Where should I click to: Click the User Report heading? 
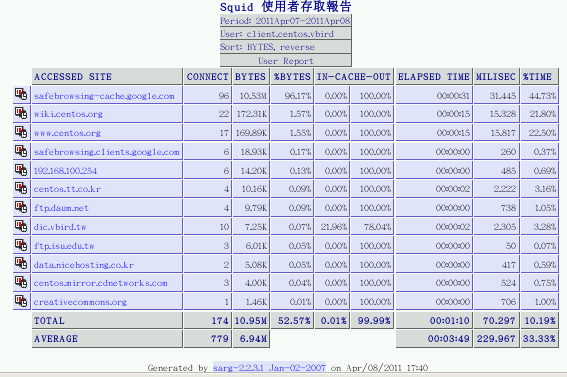(285, 61)
